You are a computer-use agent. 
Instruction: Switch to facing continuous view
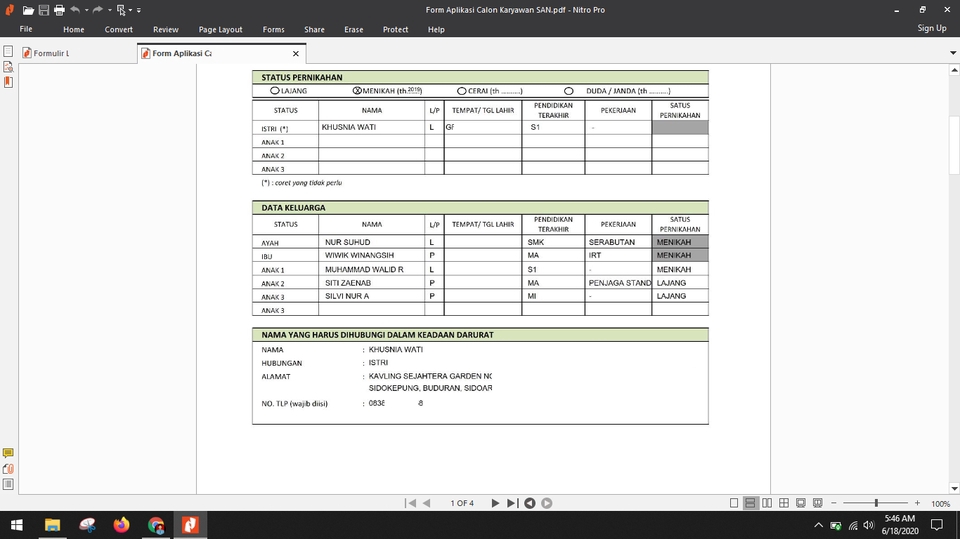(784, 503)
